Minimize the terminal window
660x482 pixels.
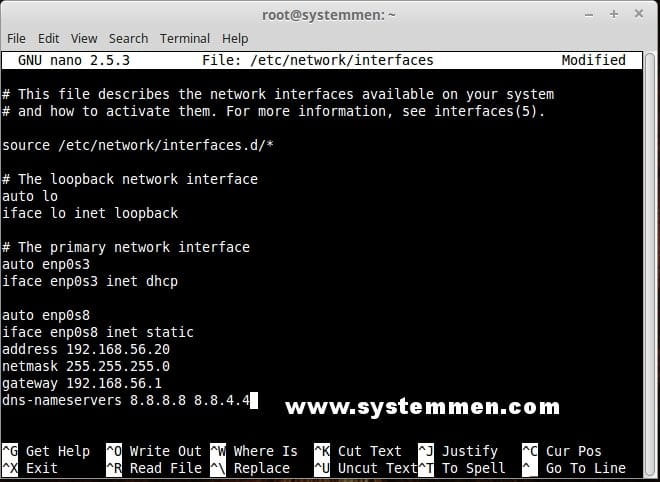(x=589, y=15)
